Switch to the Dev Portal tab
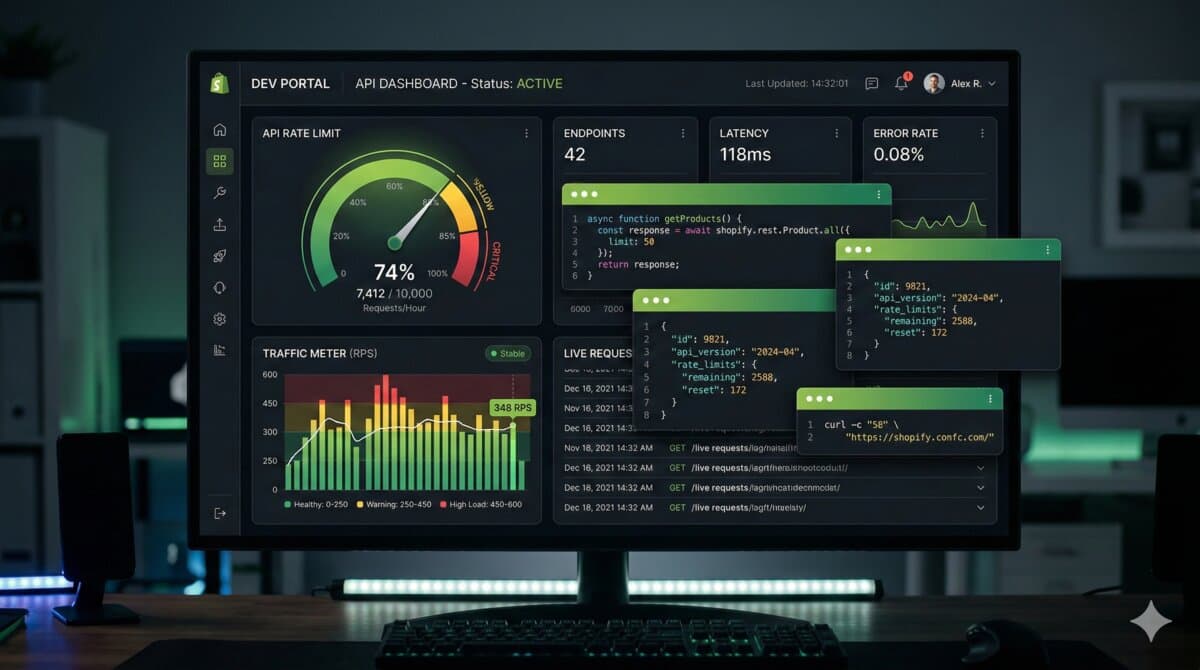Screen dimensions: 1200x670 291,83
